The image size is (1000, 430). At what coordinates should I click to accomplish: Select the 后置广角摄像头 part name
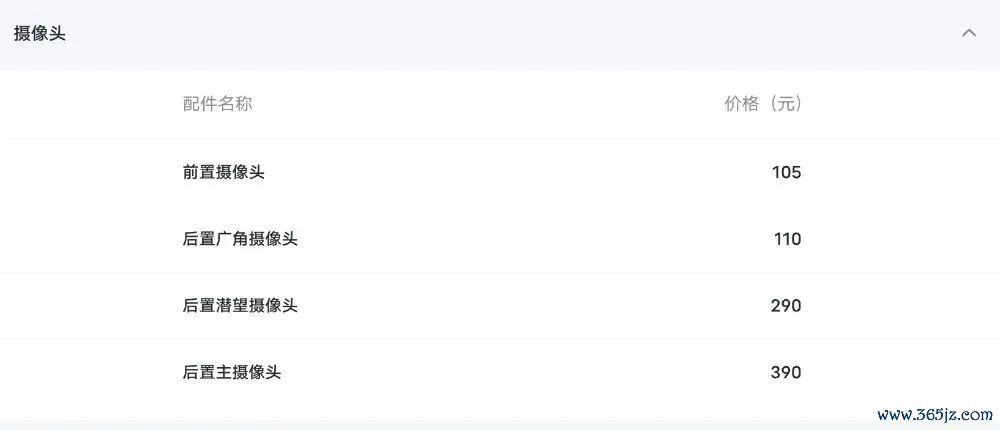pyautogui.click(x=240, y=239)
